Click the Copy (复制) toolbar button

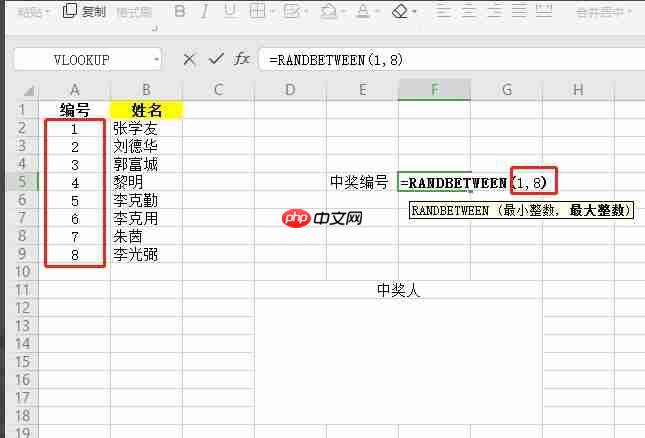84,12
